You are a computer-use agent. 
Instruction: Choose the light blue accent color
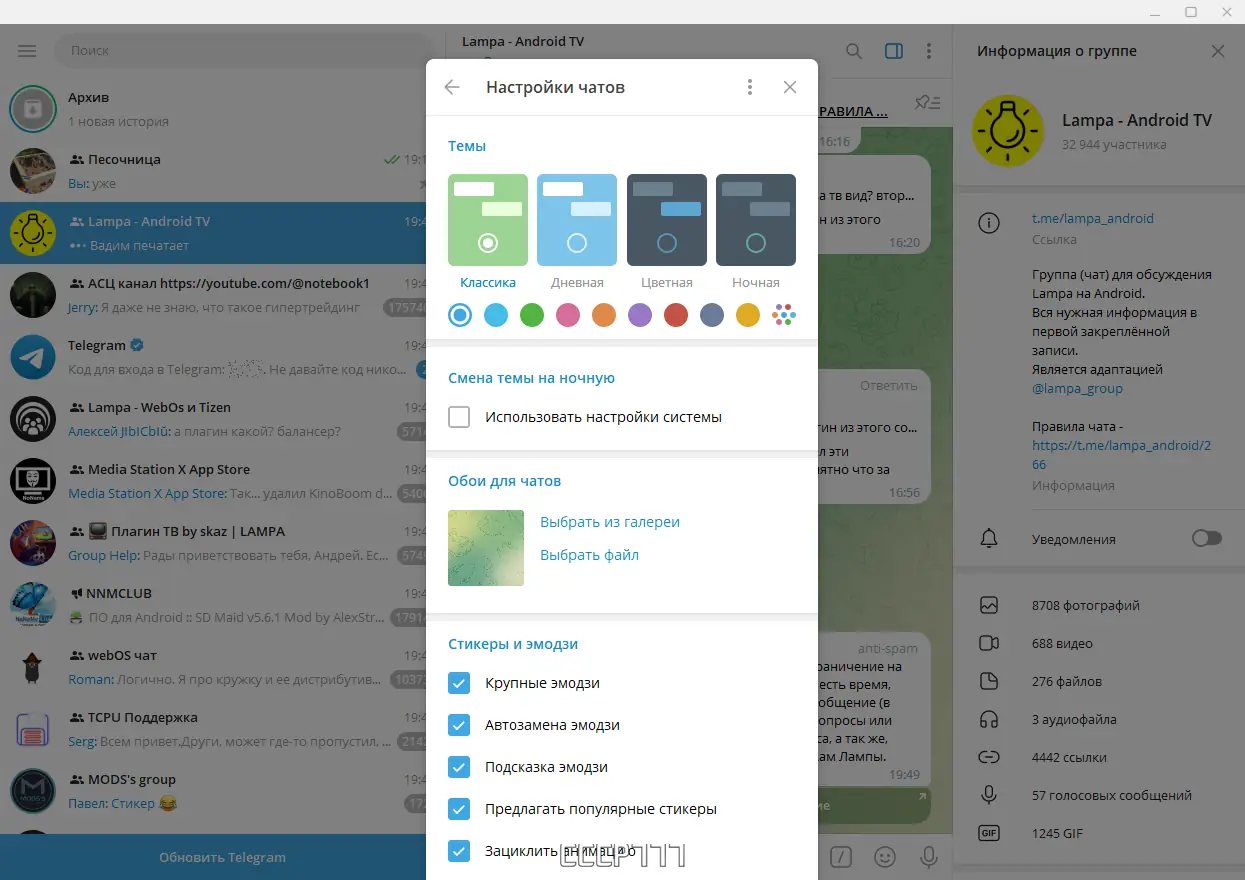tap(496, 315)
